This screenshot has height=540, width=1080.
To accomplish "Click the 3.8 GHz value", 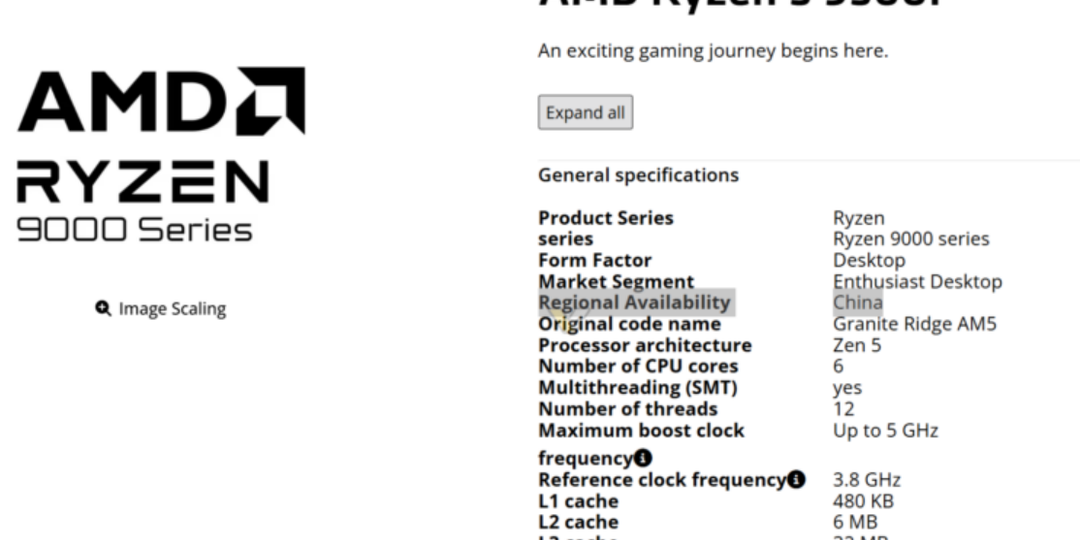I will tap(866, 479).
